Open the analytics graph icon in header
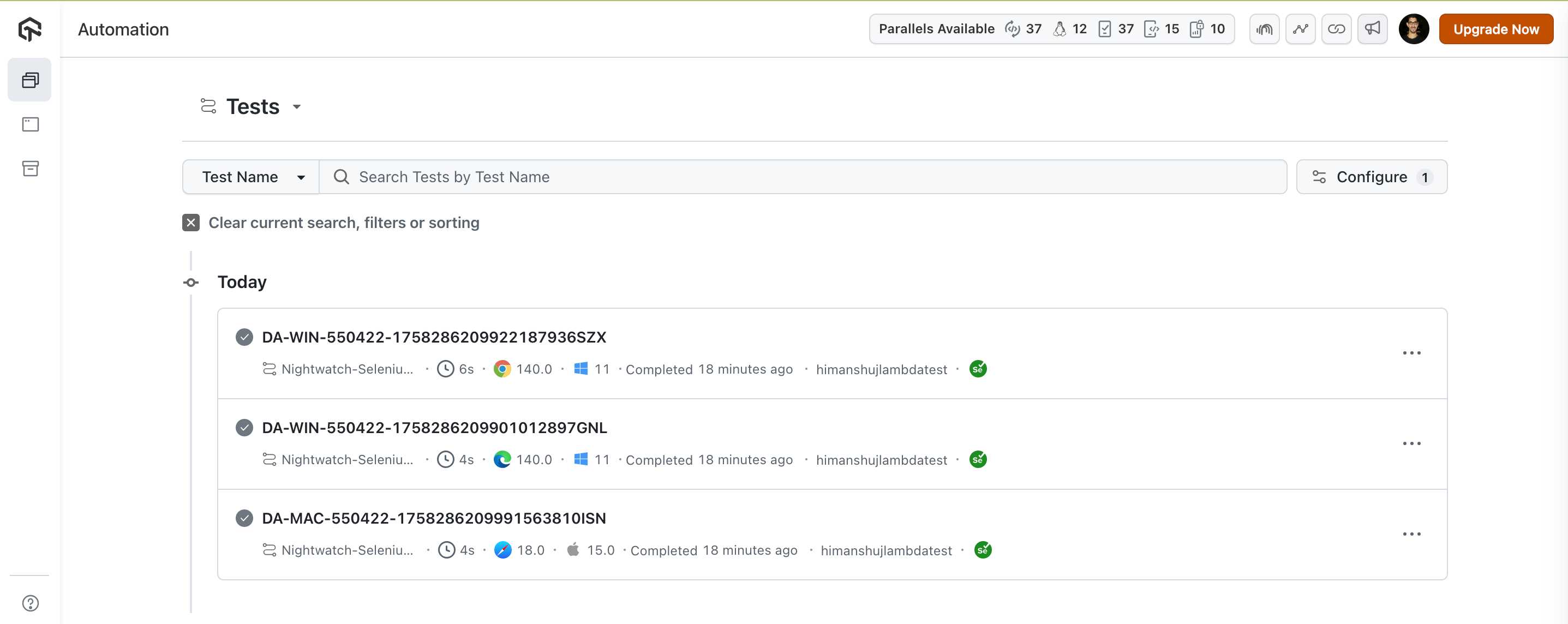 1300,28
